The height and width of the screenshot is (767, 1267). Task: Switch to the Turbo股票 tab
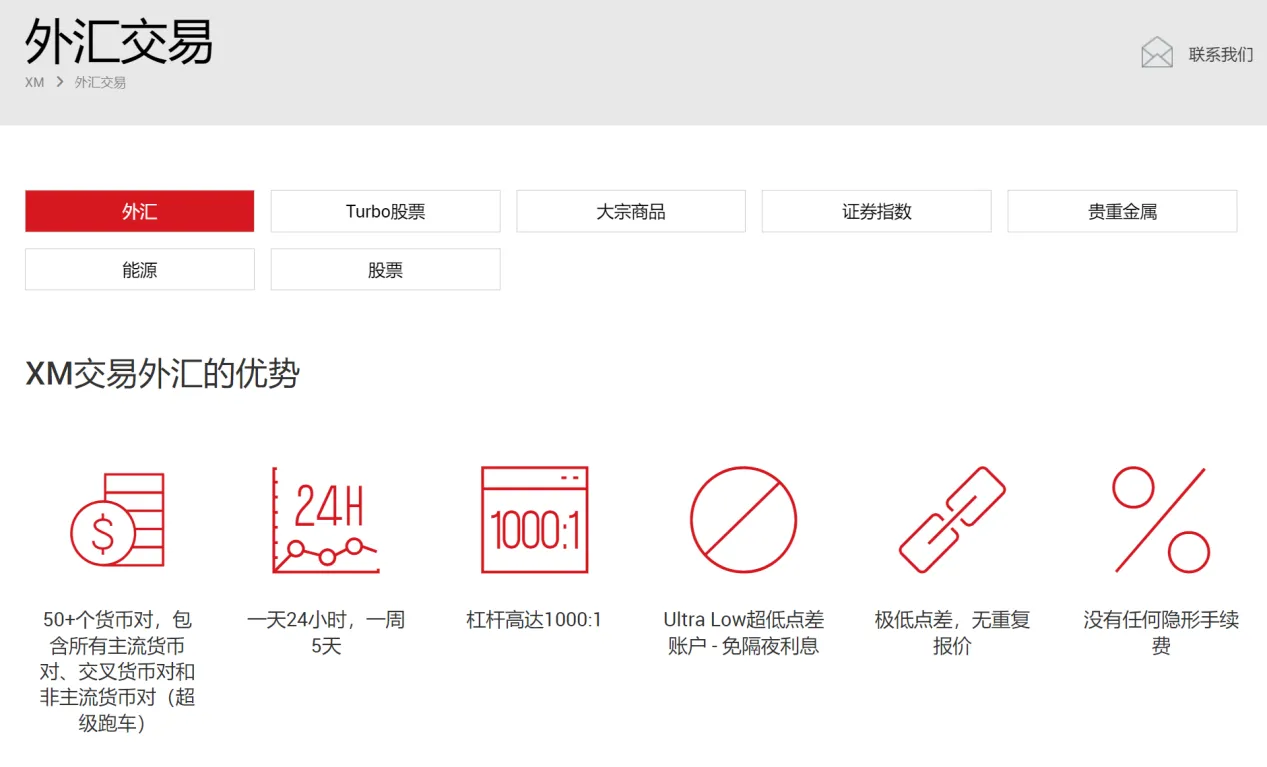(385, 211)
